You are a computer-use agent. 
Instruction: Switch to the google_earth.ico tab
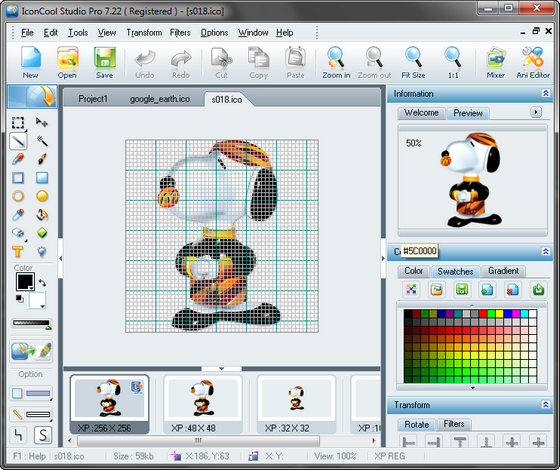pos(160,99)
